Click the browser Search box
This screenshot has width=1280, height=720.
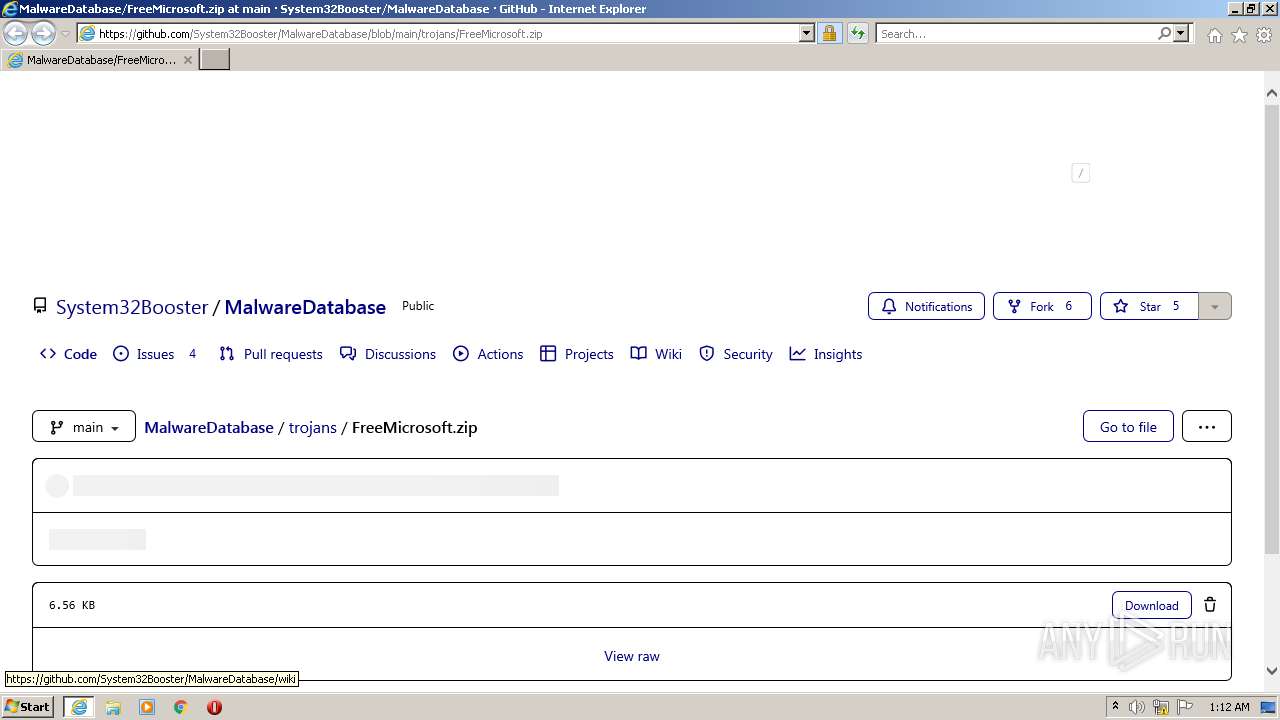(x=1015, y=34)
